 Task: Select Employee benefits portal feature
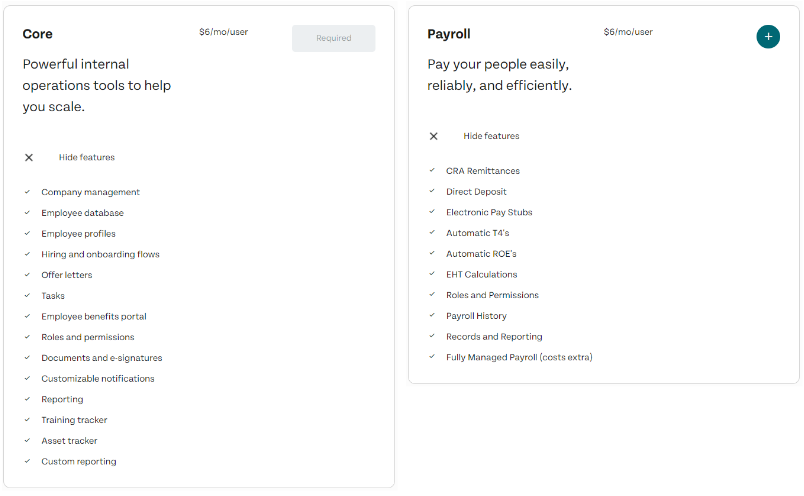[94, 317]
